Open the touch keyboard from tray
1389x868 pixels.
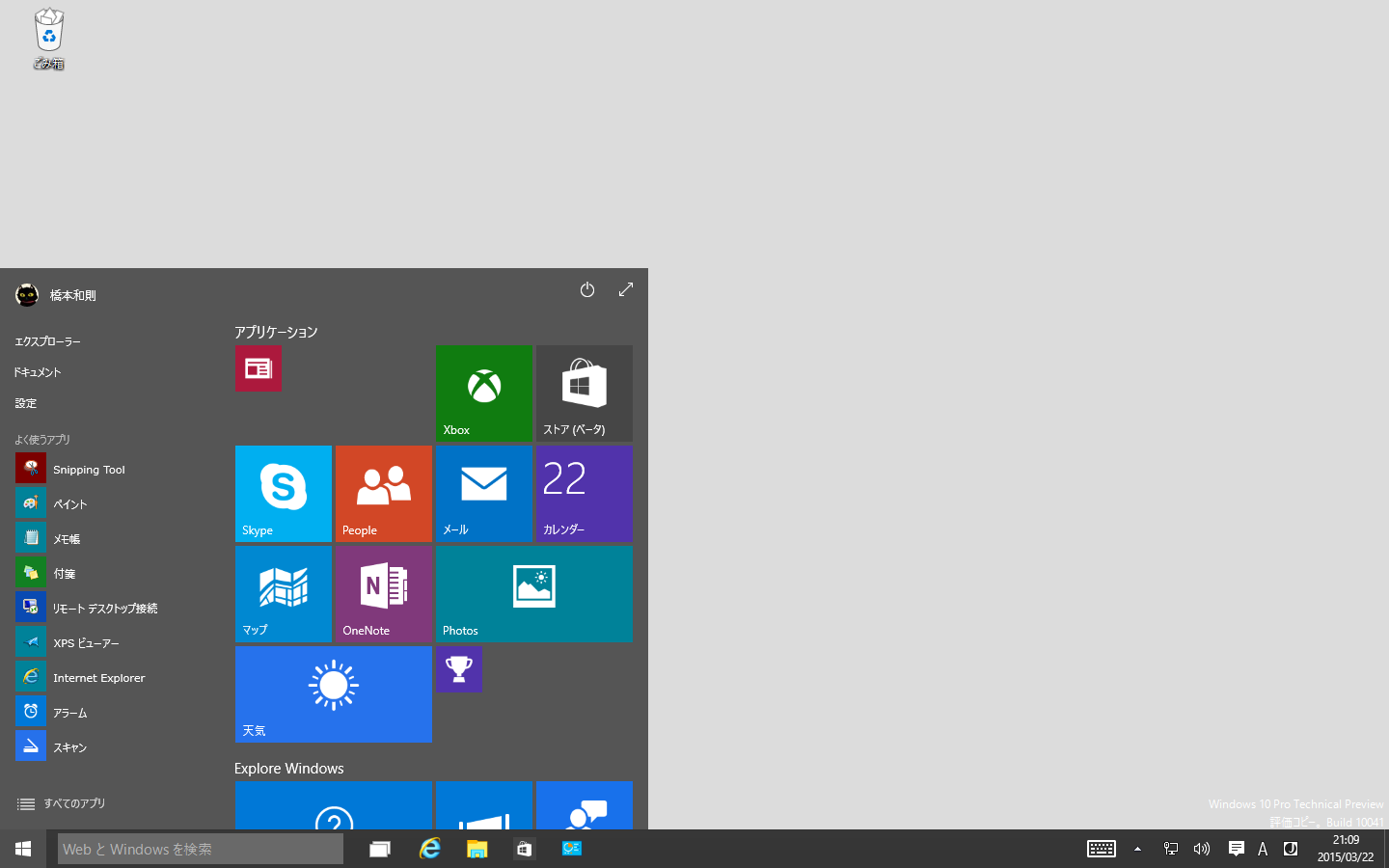[1102, 849]
